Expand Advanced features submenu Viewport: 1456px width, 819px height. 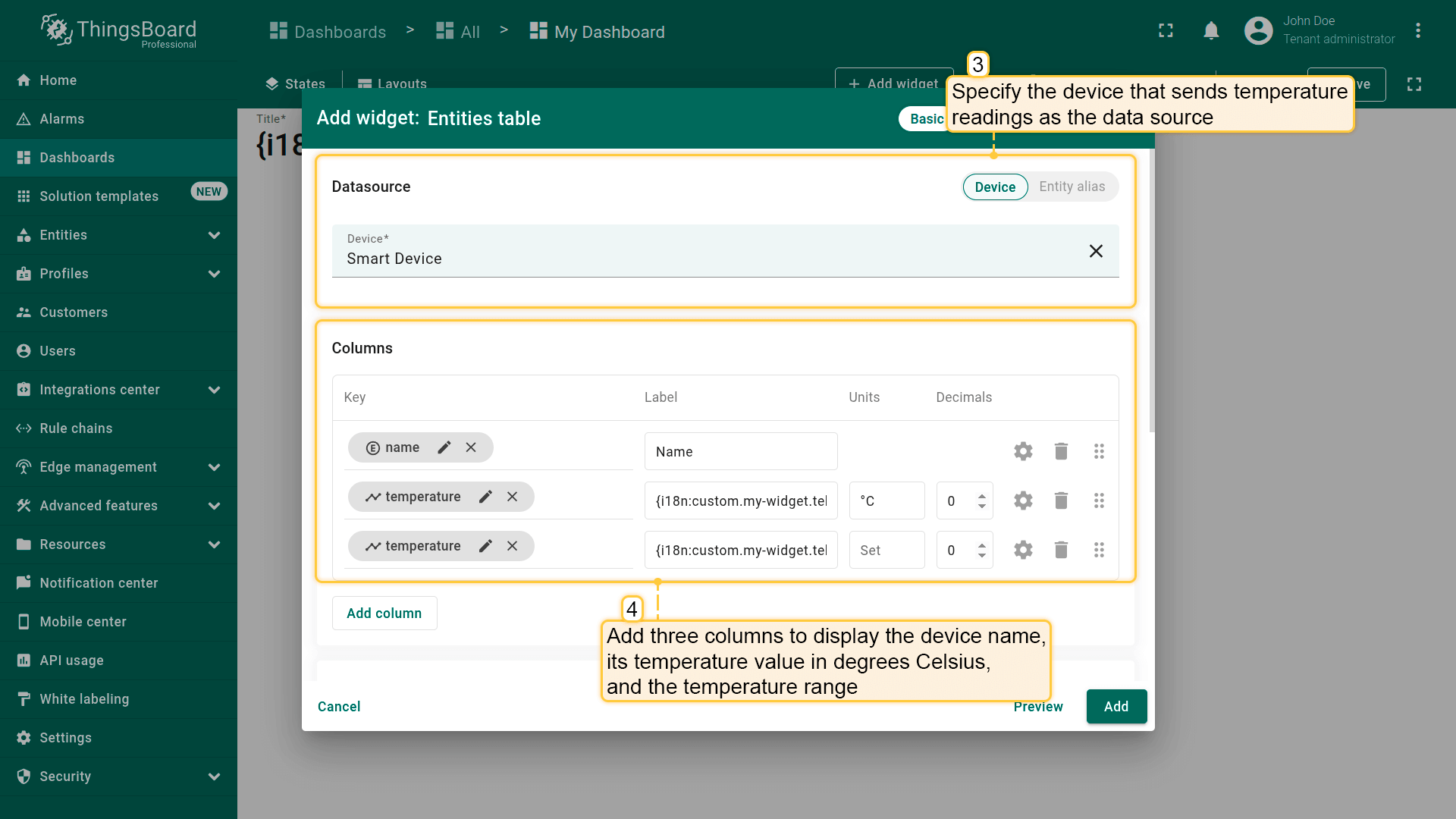[215, 506]
